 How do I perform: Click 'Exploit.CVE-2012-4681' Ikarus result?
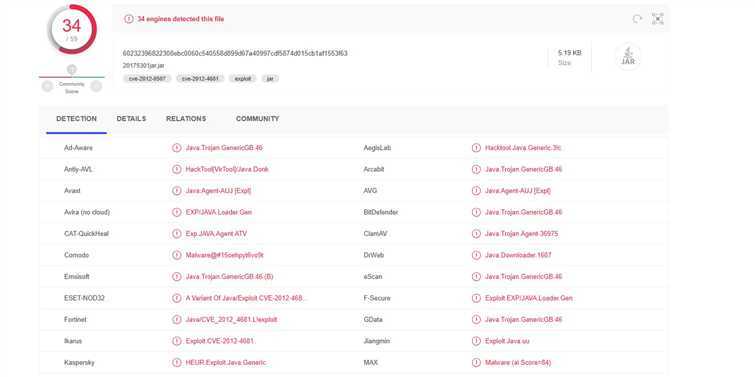pos(220,341)
